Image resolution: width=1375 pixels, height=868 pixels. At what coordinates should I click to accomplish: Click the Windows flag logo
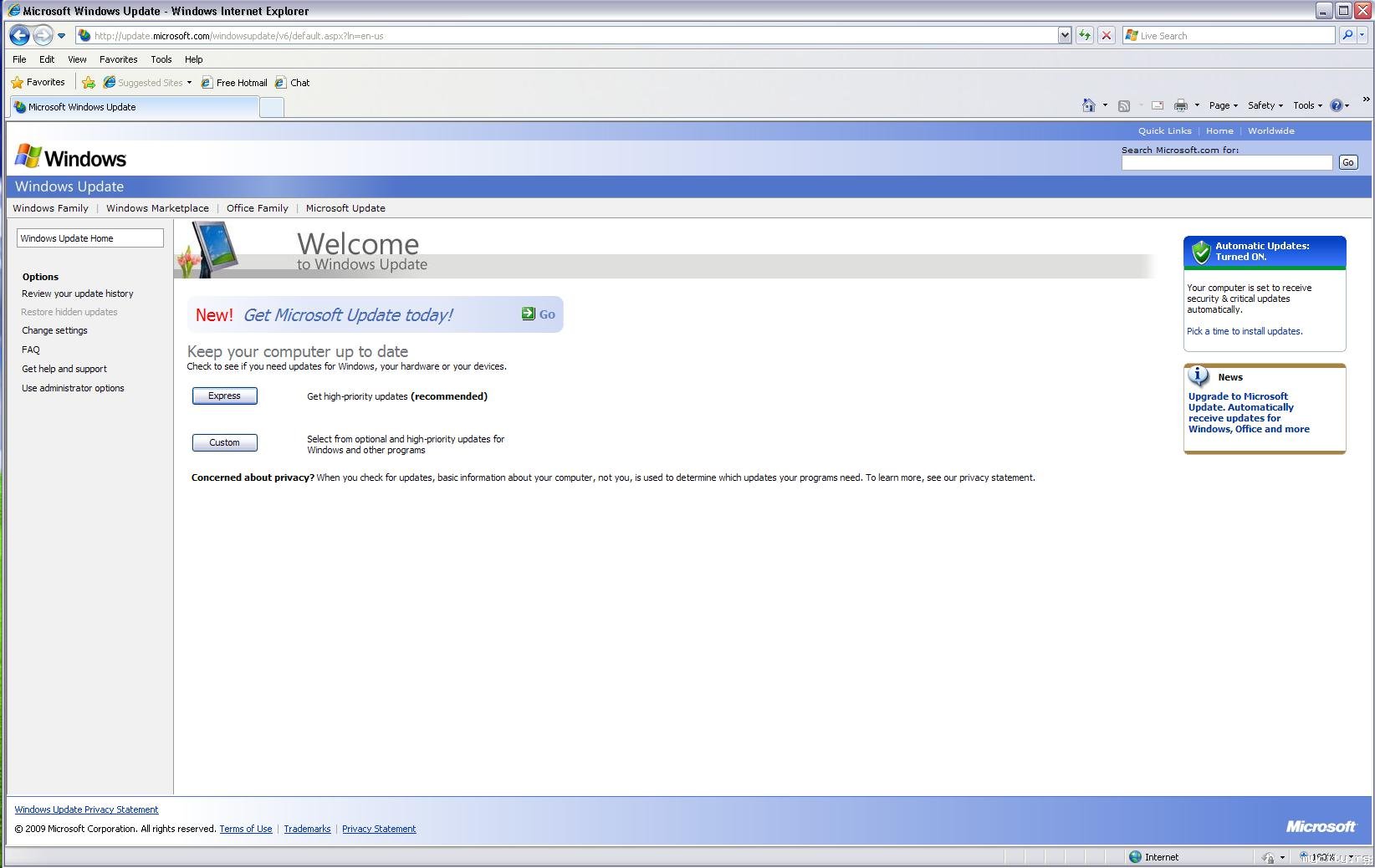point(28,156)
